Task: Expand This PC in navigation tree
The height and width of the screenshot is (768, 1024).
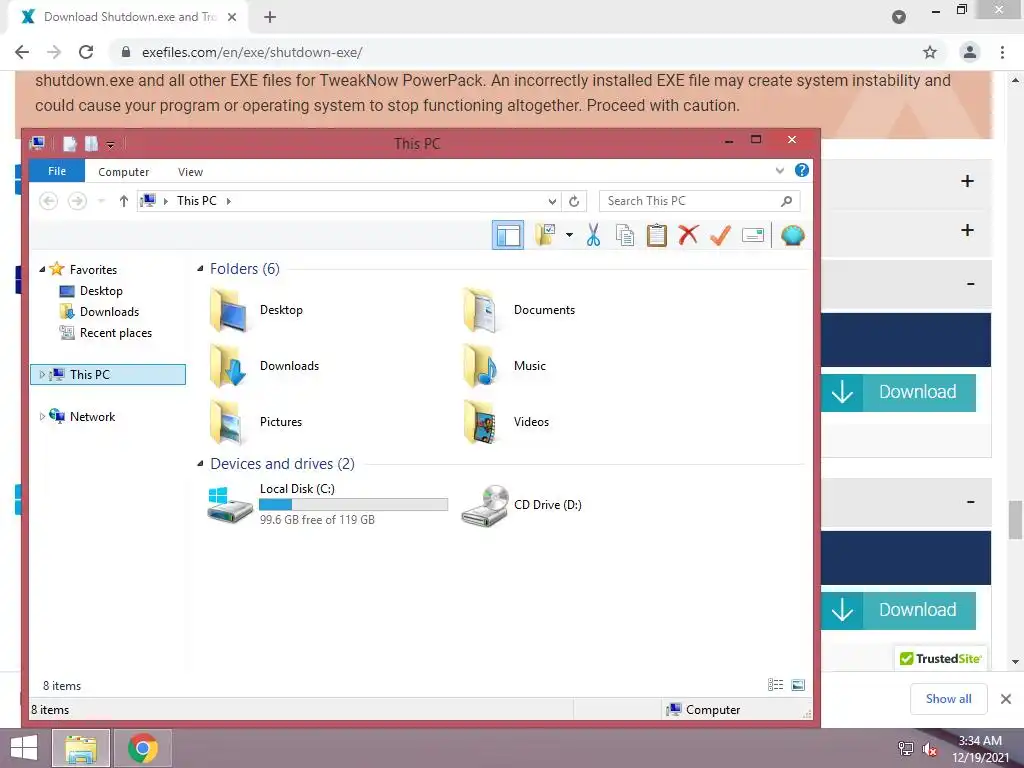Action: point(42,374)
